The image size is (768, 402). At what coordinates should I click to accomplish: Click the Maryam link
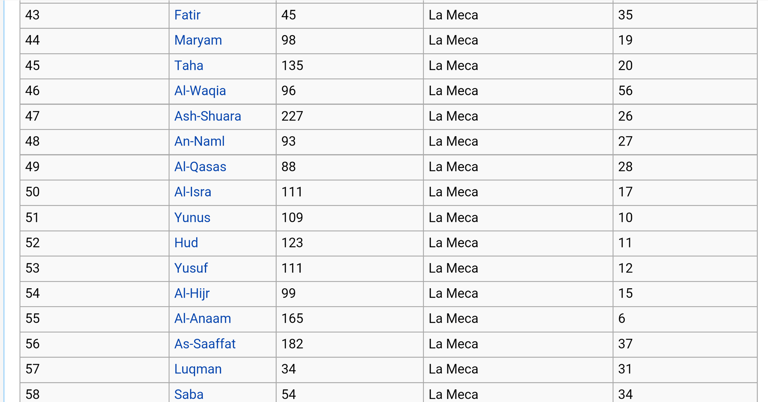198,40
